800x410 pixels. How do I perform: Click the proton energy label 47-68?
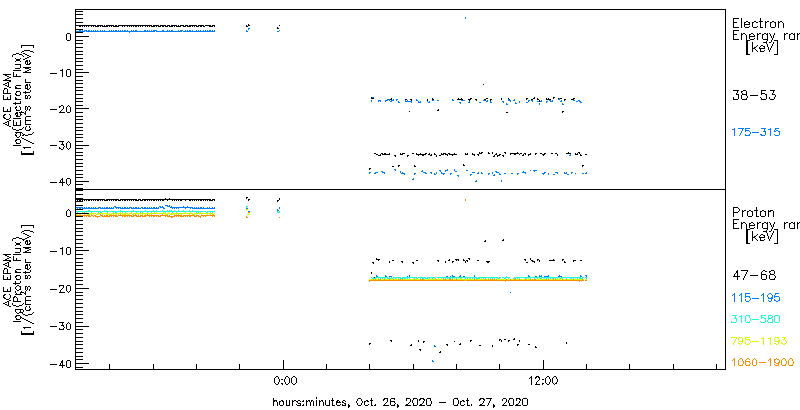[x=754, y=276]
